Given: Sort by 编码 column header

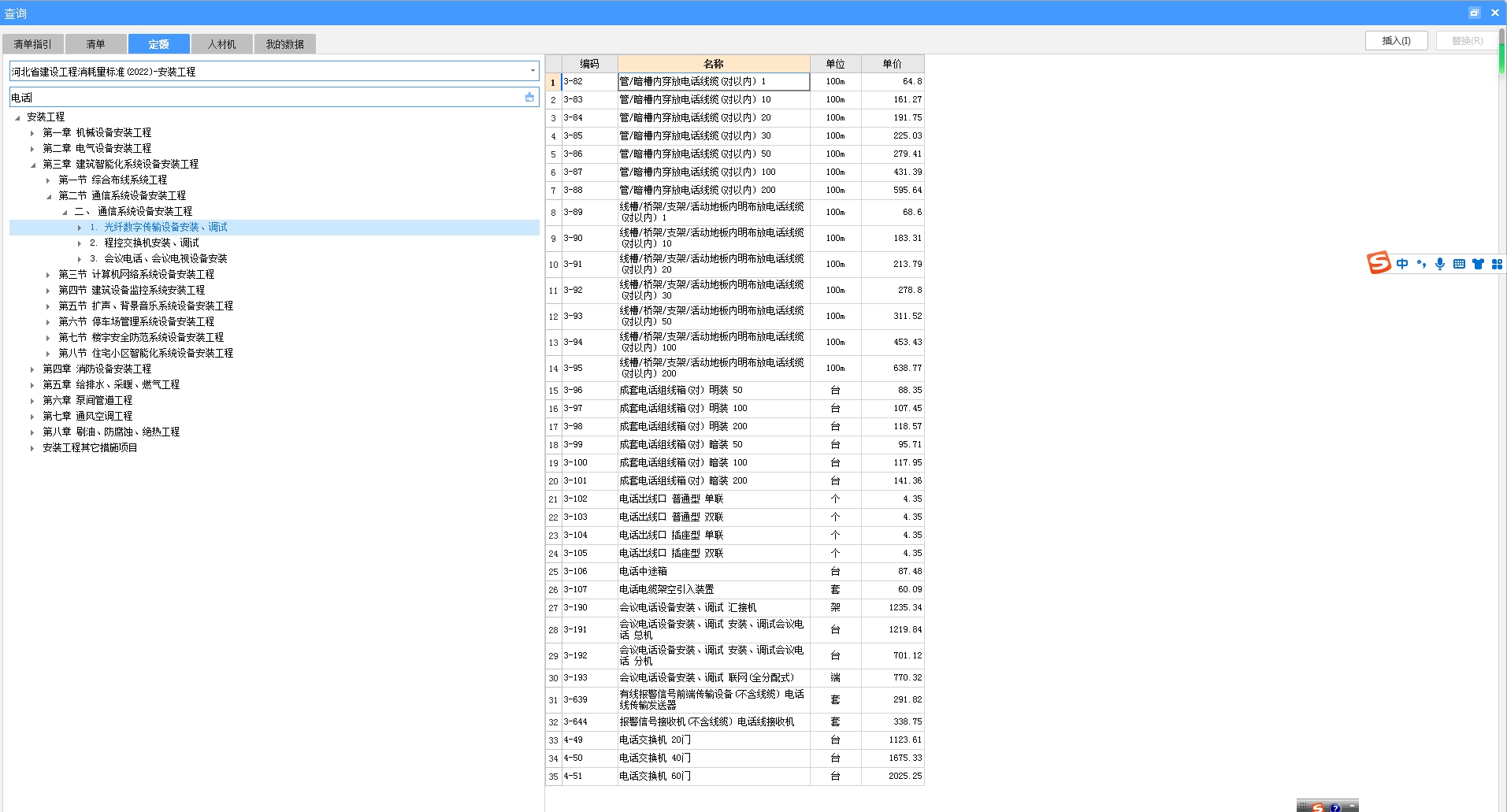Looking at the screenshot, I should (x=589, y=64).
